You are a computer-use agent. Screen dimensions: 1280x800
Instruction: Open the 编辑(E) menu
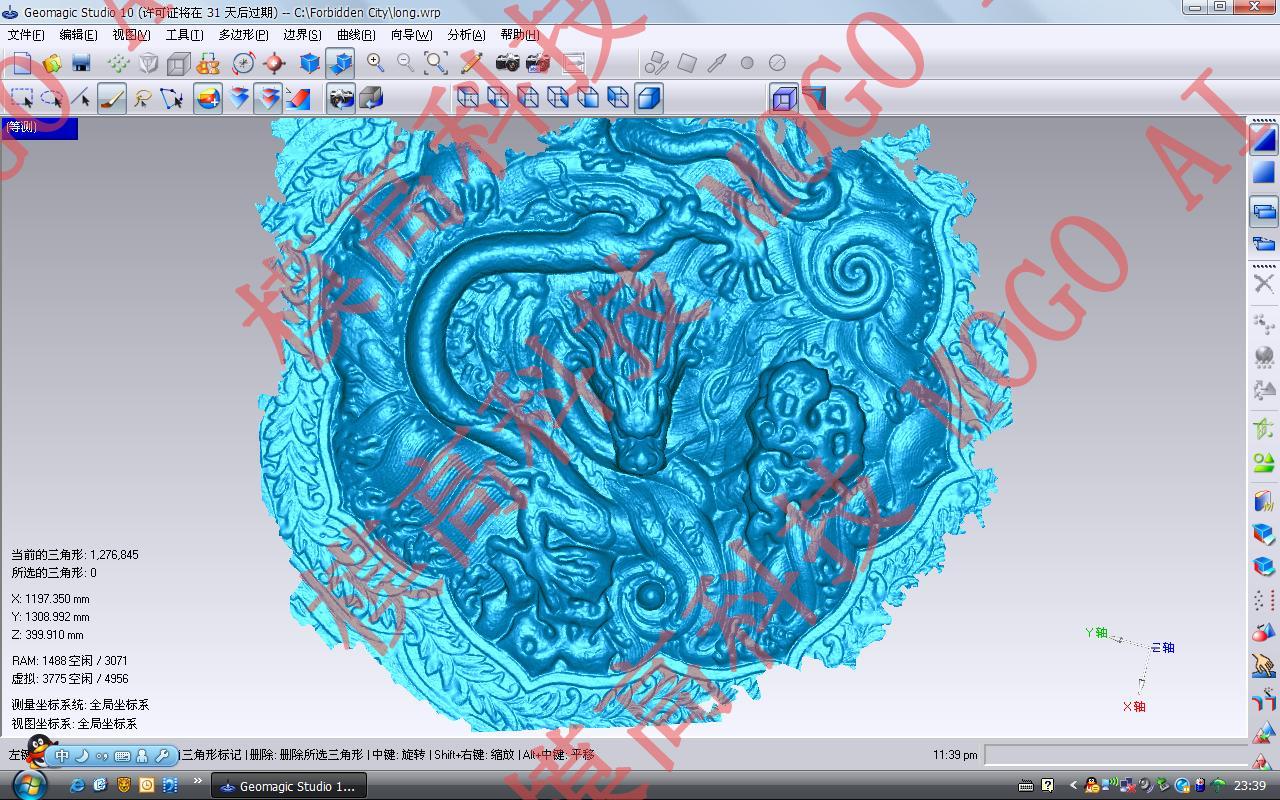point(78,35)
